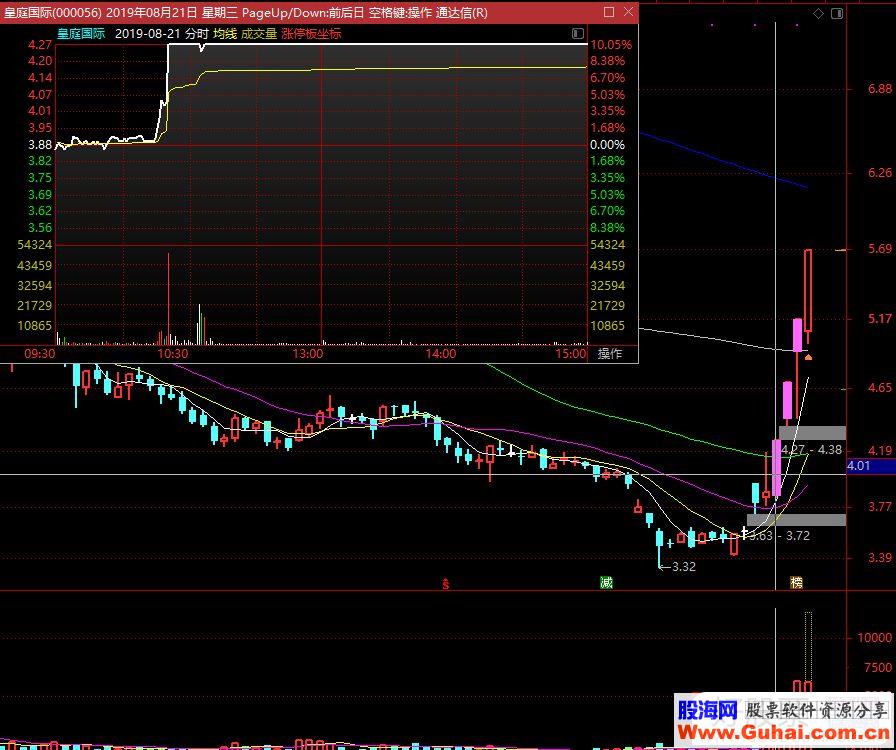Click 皇庭国际 stock name in popup header
Screen dimensions: 896x750
pyautogui.click(x=80, y=33)
